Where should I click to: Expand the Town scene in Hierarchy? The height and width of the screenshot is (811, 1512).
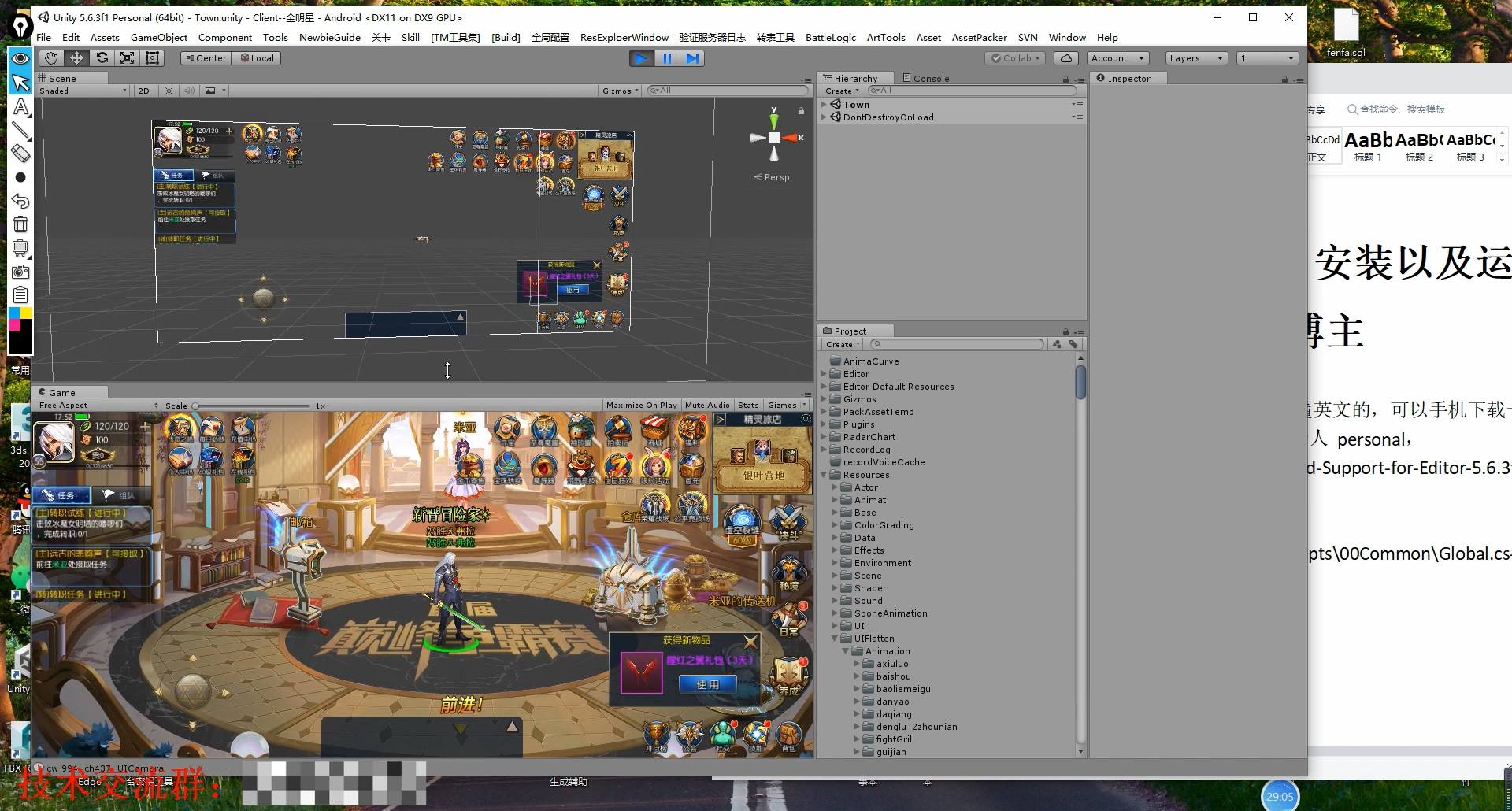coord(824,104)
